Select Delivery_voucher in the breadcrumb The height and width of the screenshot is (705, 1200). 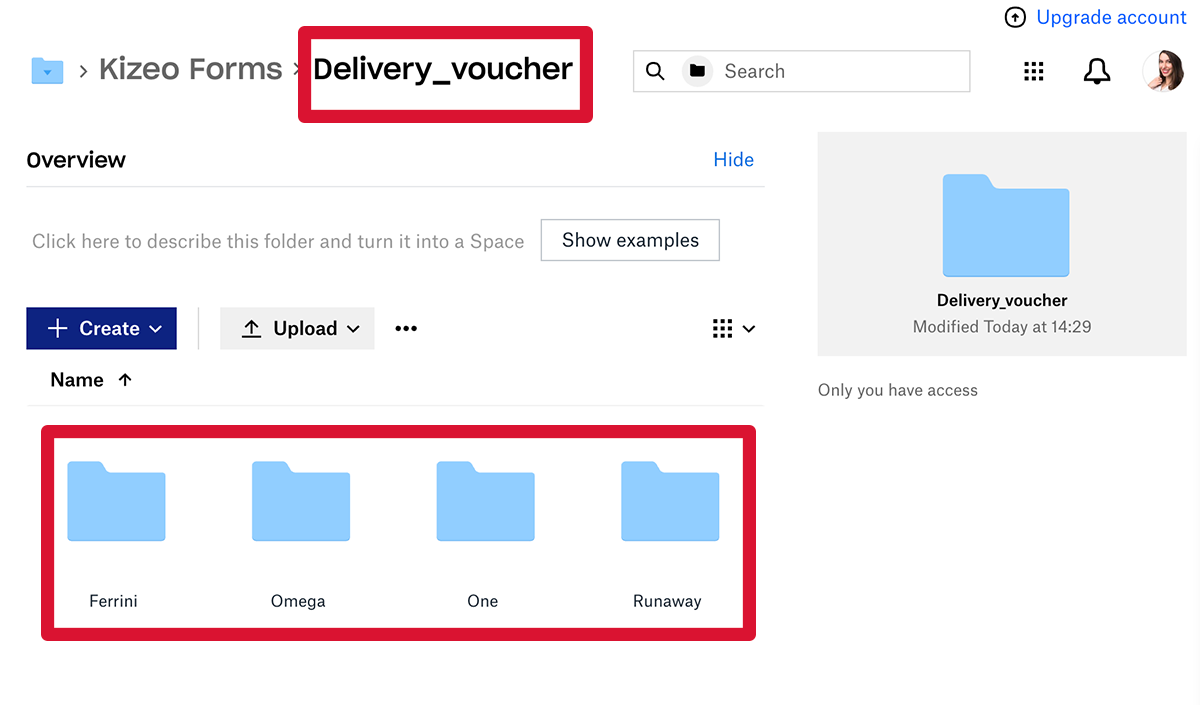coord(443,69)
